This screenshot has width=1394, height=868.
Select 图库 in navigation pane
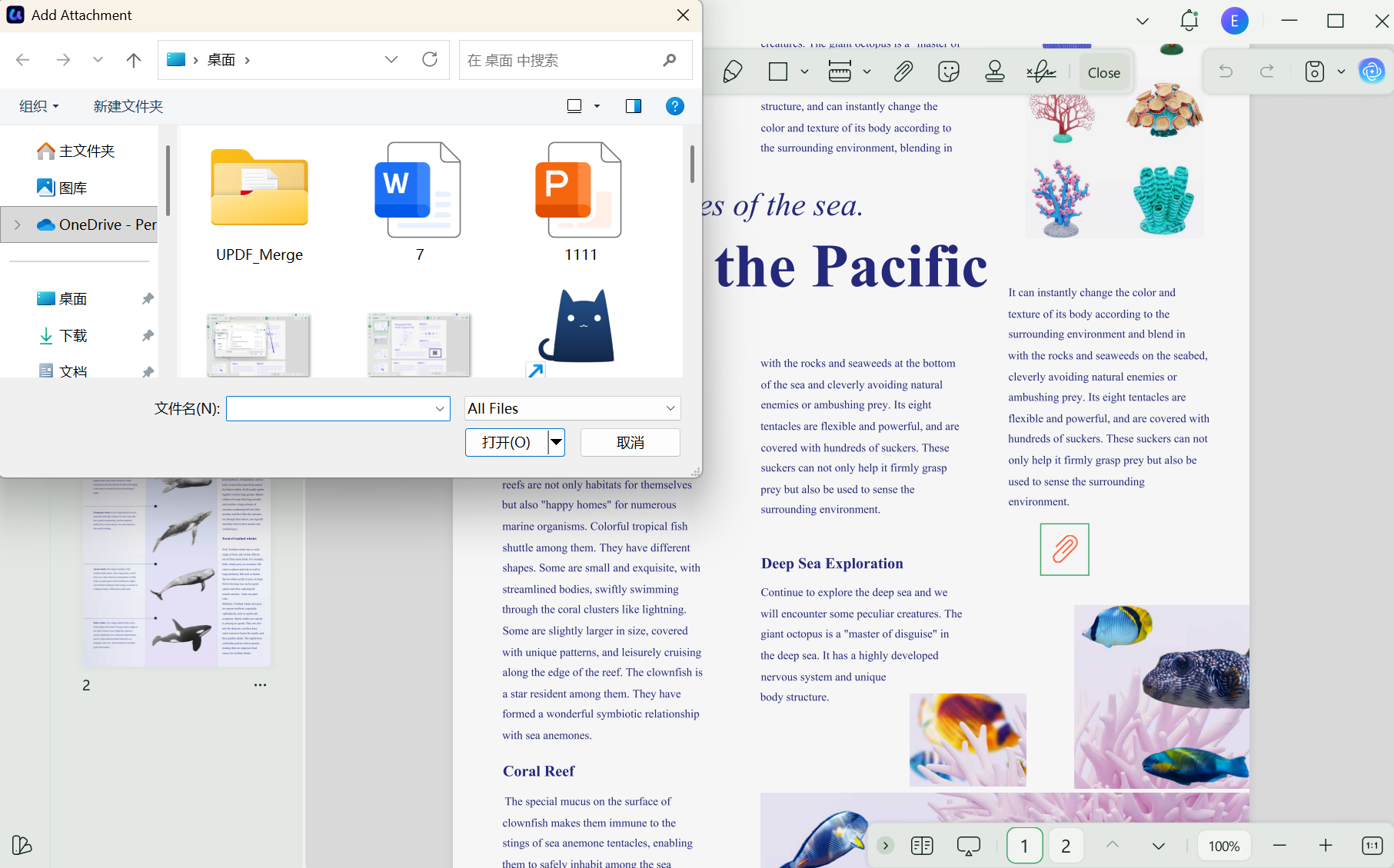[62, 188]
